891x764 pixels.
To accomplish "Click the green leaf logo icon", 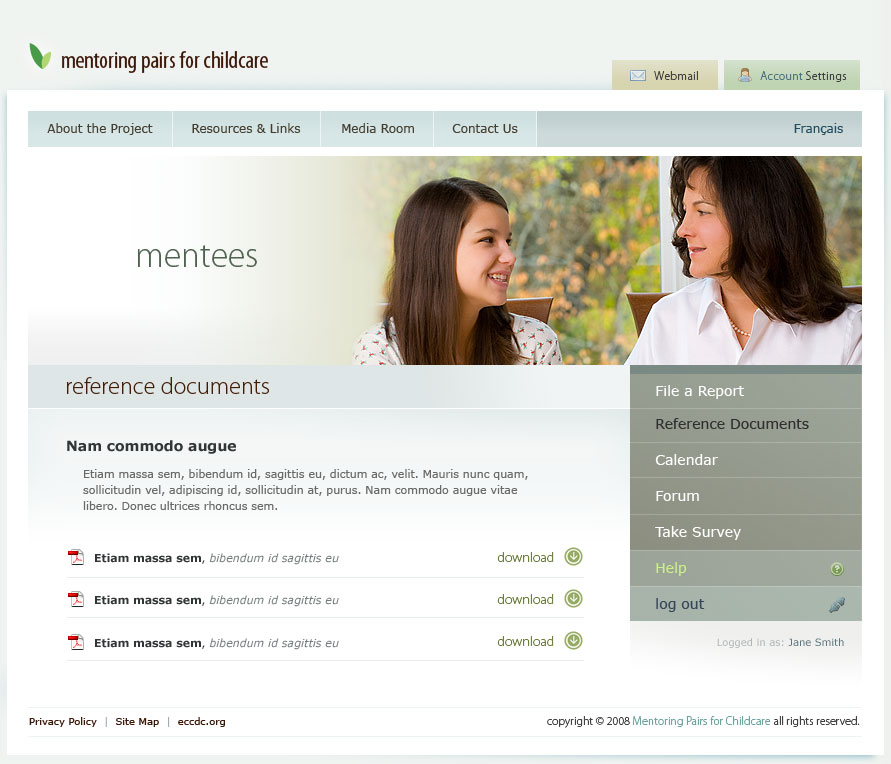I will coord(40,56).
